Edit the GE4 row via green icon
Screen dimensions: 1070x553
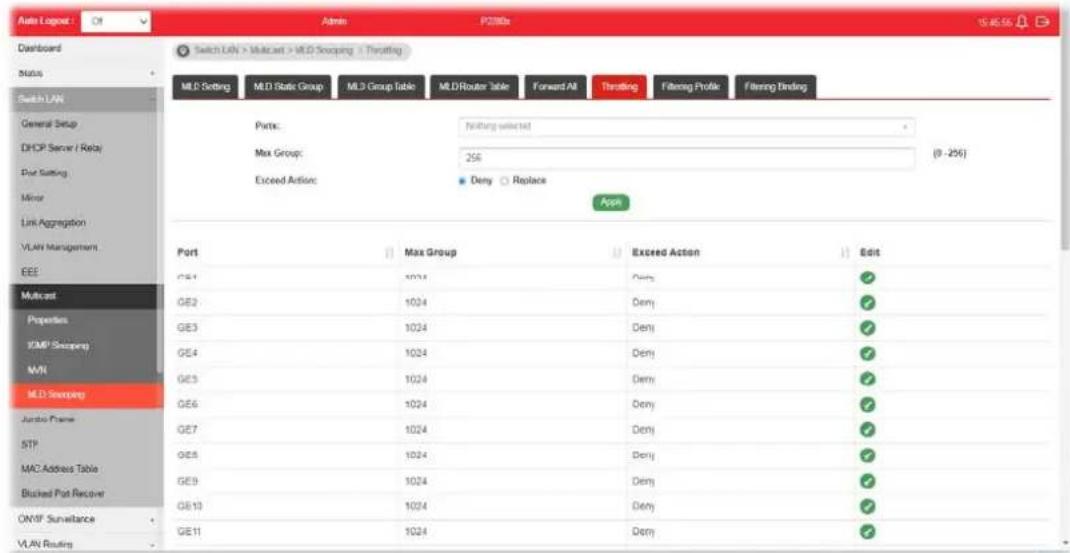867,353
